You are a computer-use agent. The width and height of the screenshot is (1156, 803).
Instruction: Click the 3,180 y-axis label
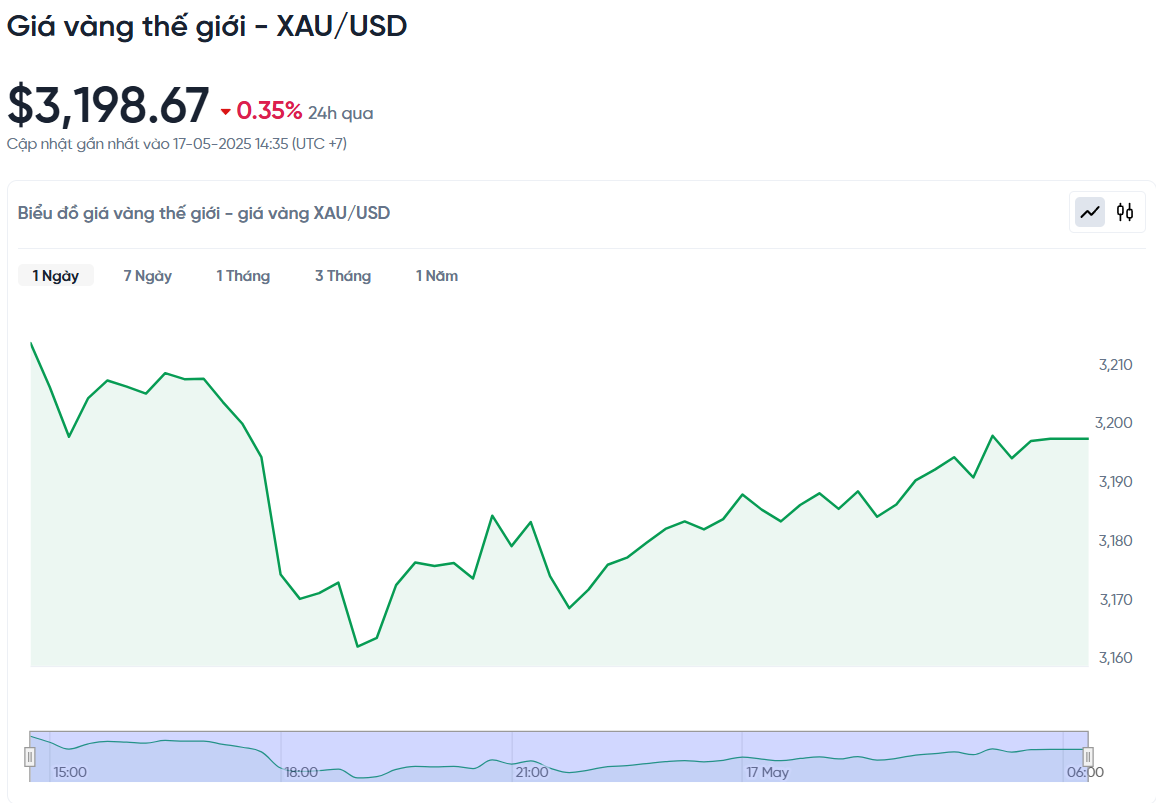point(1115,540)
